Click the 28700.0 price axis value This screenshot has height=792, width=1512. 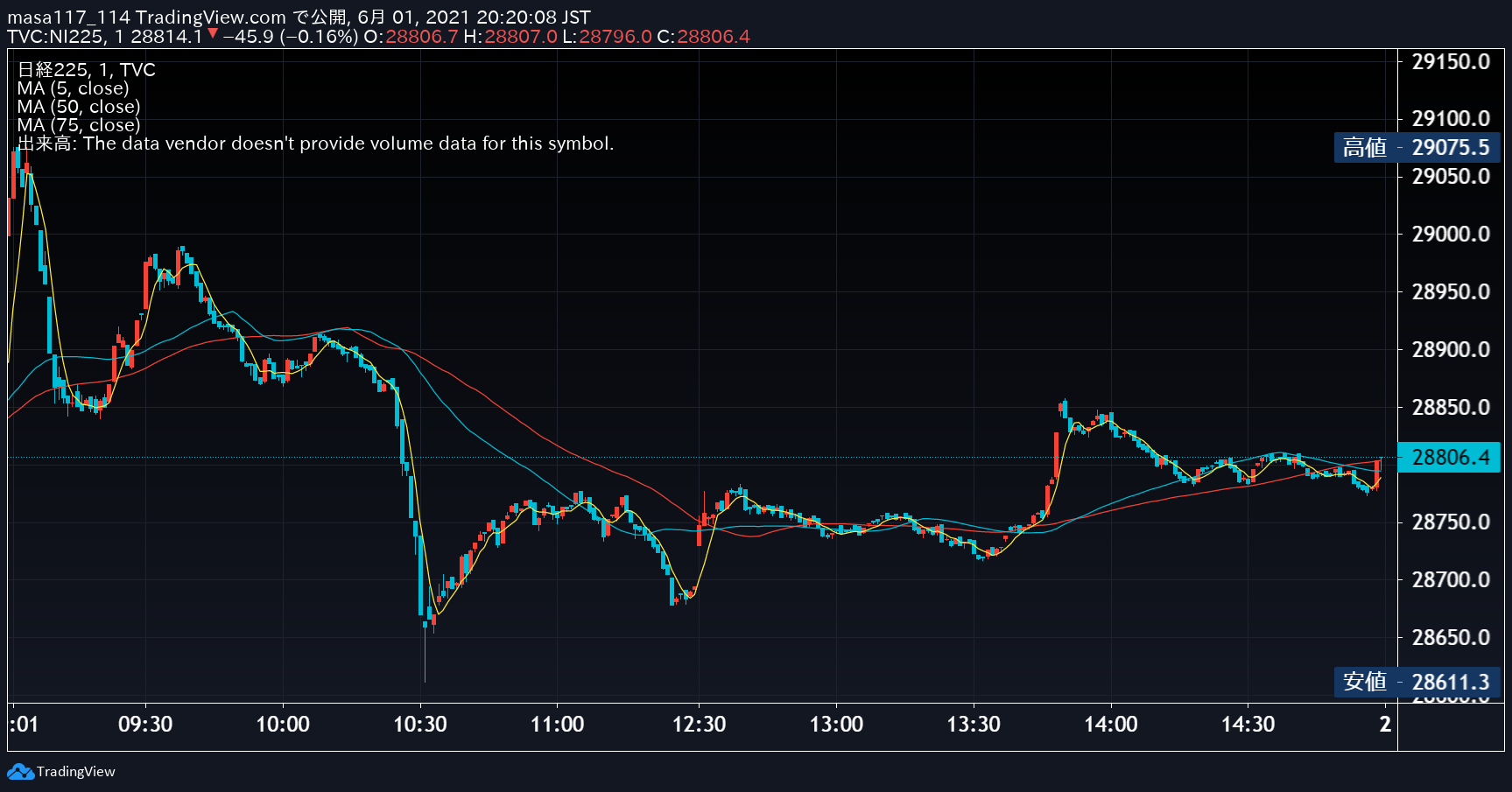click(x=1451, y=579)
